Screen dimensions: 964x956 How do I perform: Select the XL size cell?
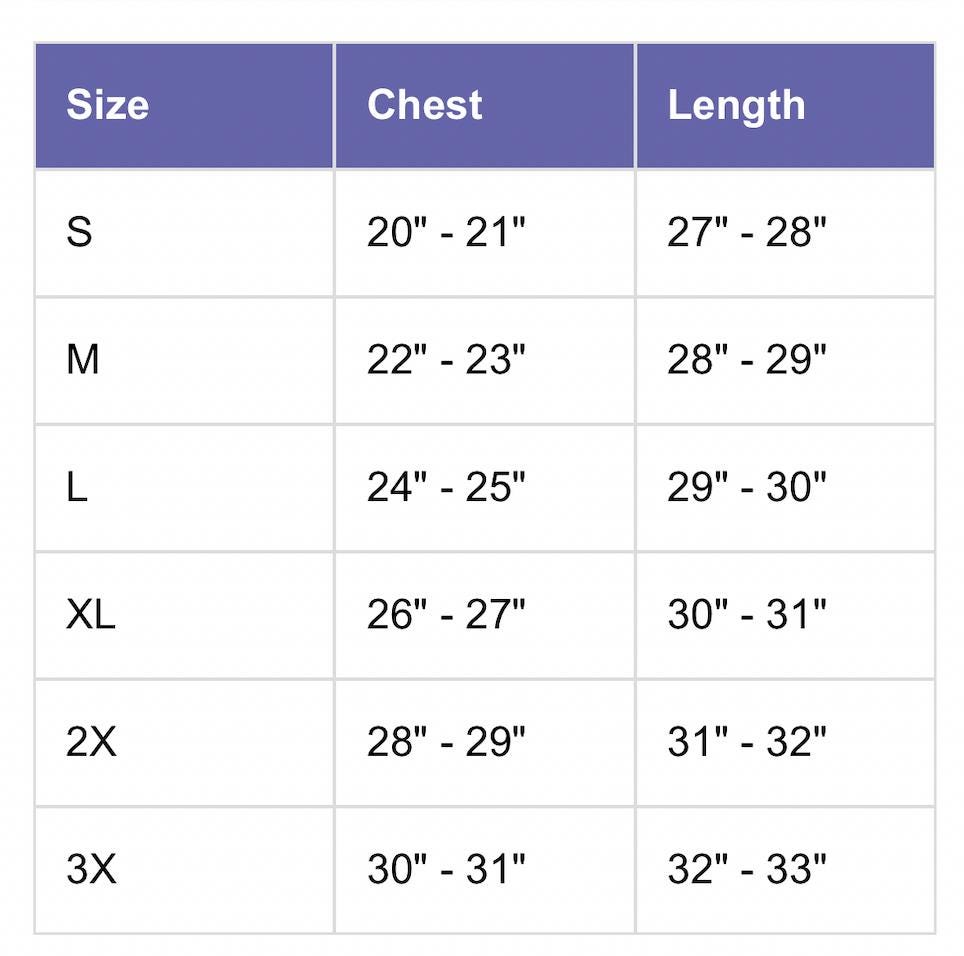tap(91, 615)
